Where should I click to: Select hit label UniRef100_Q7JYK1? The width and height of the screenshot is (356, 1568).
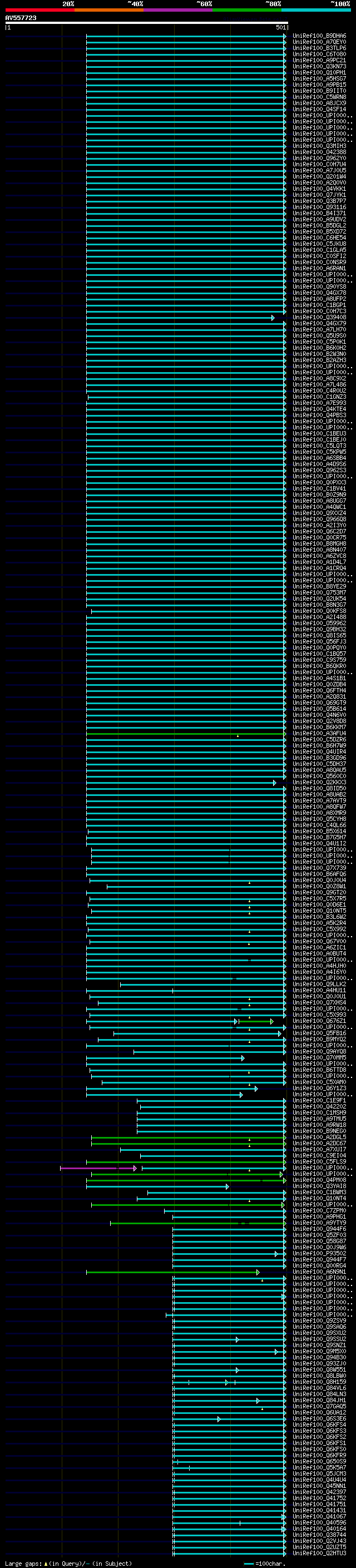point(319,195)
